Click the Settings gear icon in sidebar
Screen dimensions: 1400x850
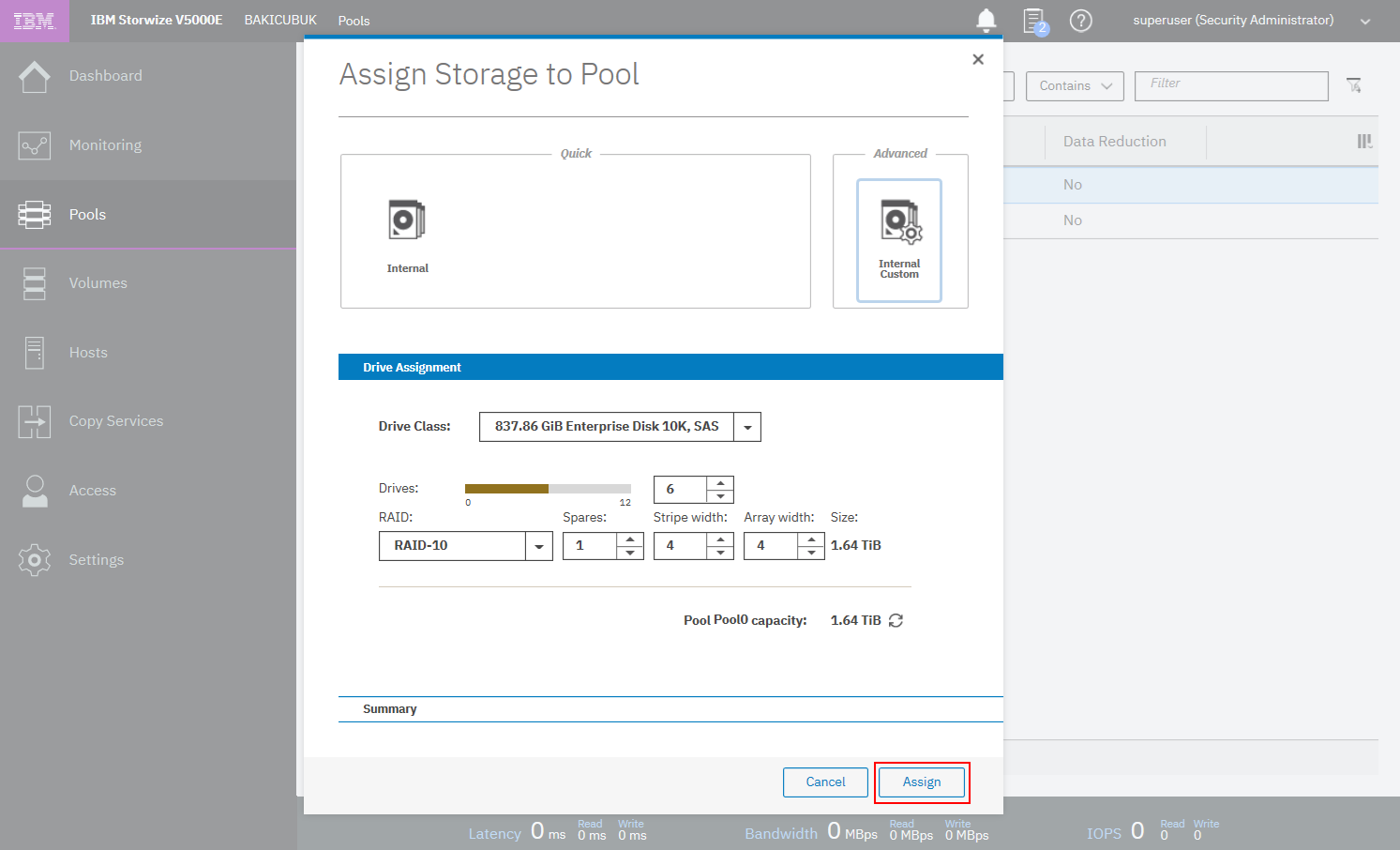coord(35,560)
